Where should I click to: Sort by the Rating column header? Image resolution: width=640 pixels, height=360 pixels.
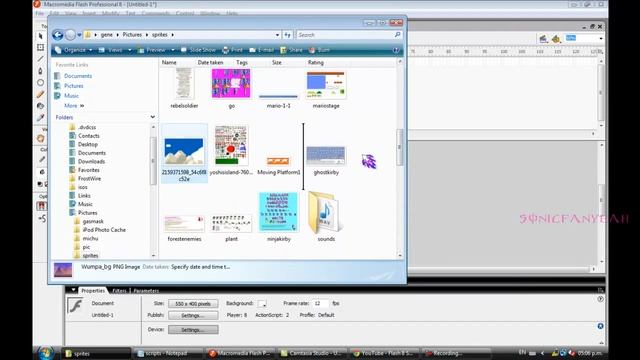(316, 62)
